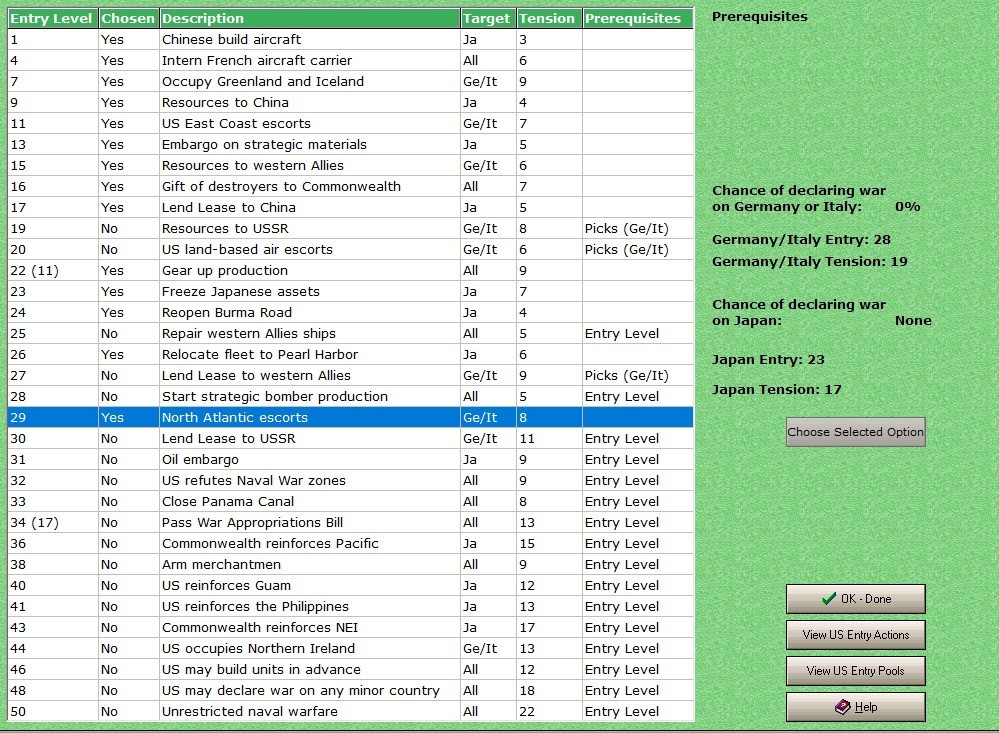The width and height of the screenshot is (999, 733).
Task: Select the Lend Lease to USSR row
Action: (350, 439)
